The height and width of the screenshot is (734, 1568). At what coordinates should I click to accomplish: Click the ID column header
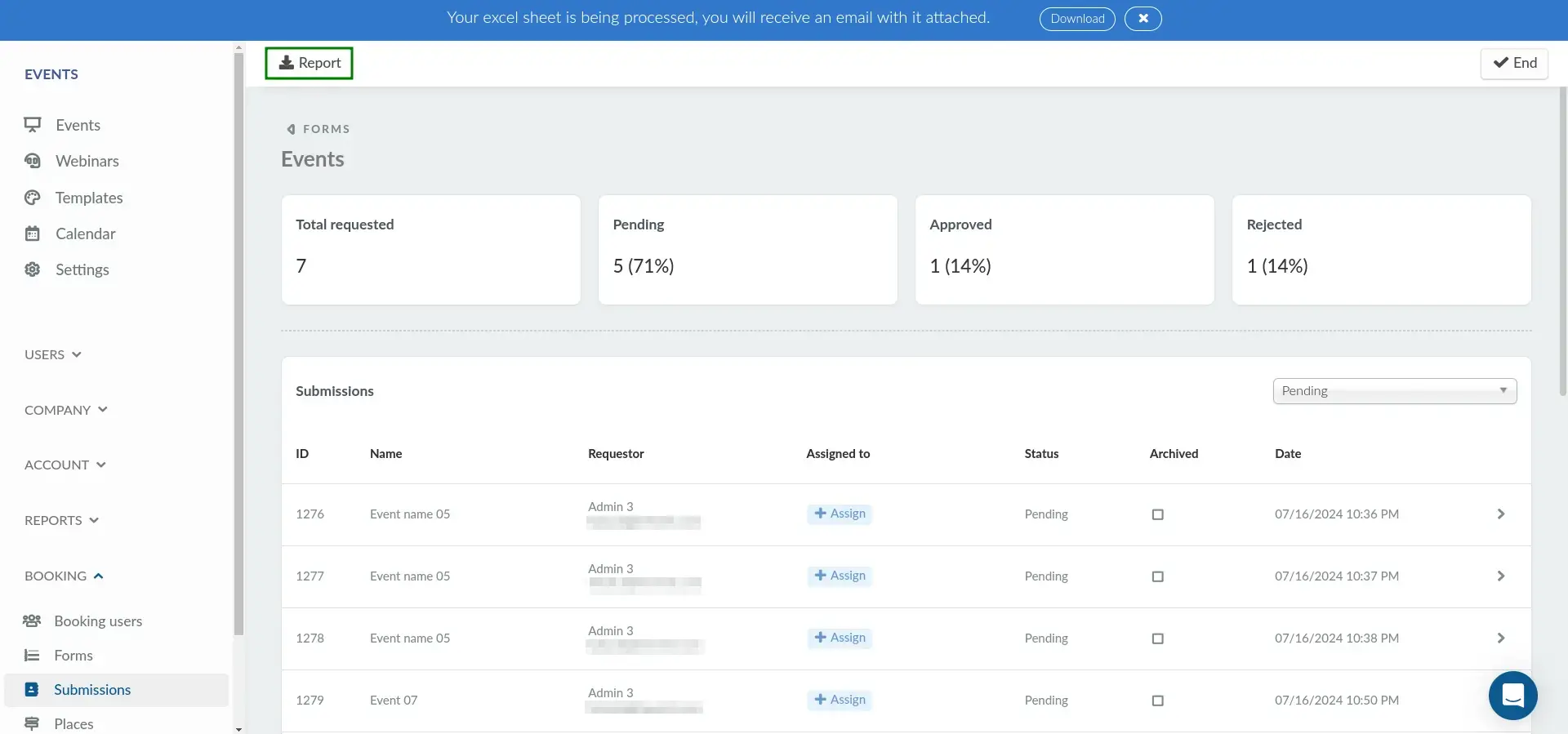[302, 454]
